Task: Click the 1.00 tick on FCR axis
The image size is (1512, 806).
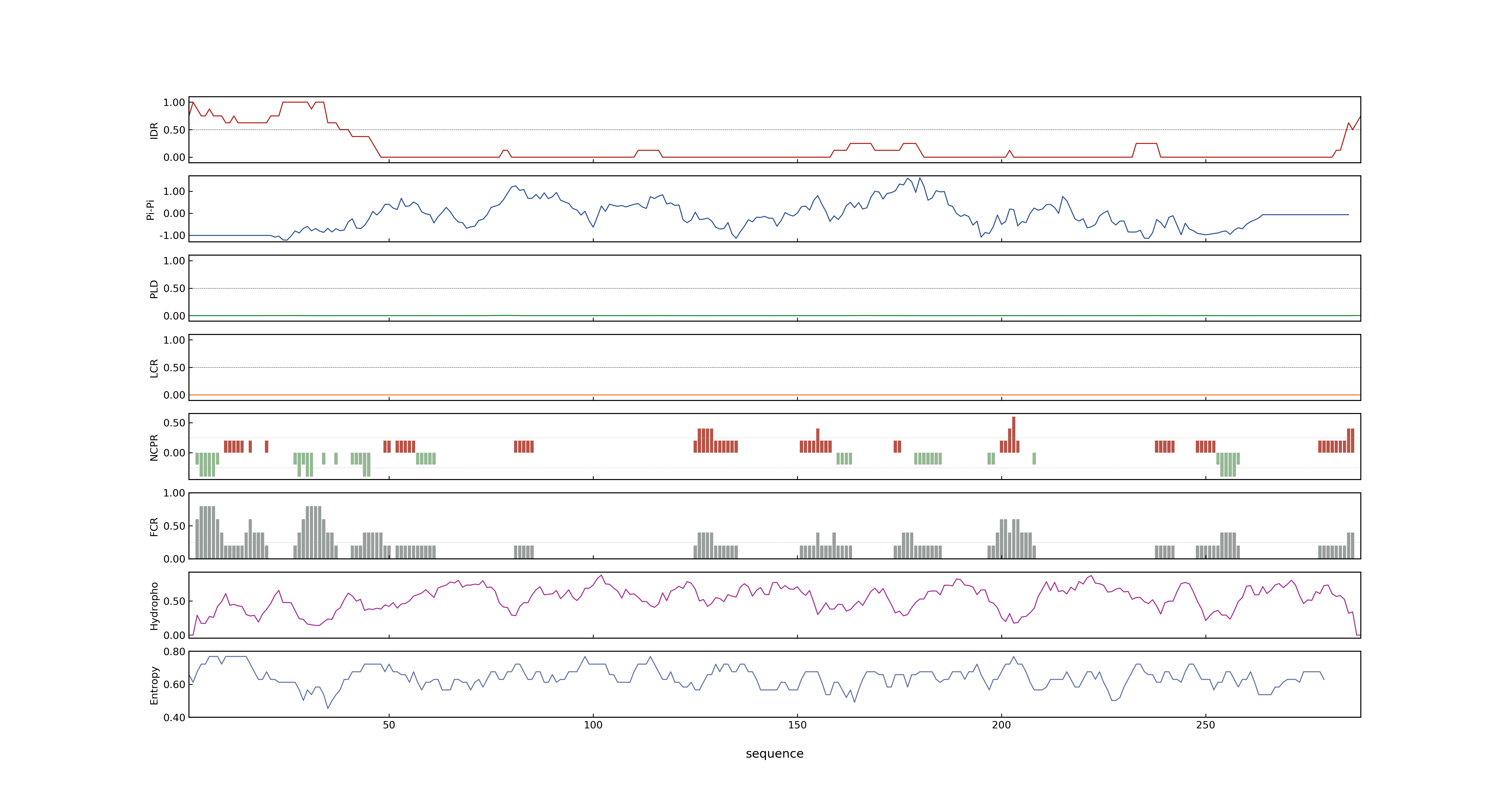Action: point(174,493)
